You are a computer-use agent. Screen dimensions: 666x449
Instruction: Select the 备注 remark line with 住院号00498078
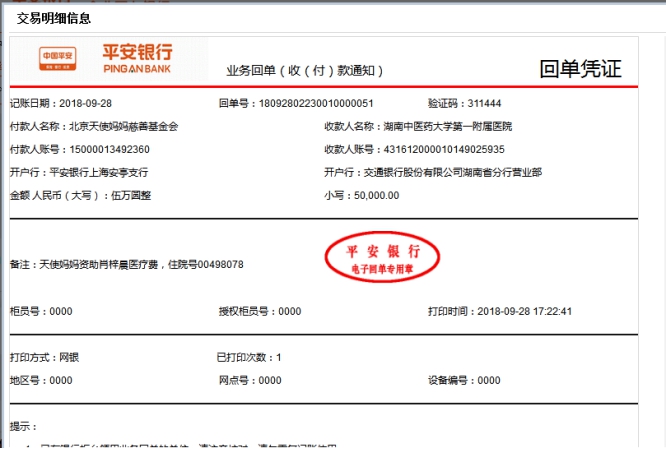coord(127,265)
